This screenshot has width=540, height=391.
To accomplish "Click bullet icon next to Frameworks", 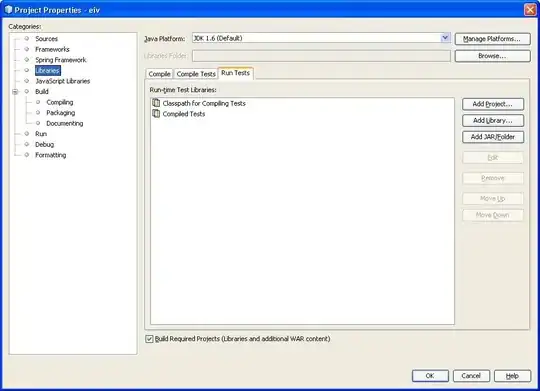I will pyautogui.click(x=27, y=49).
